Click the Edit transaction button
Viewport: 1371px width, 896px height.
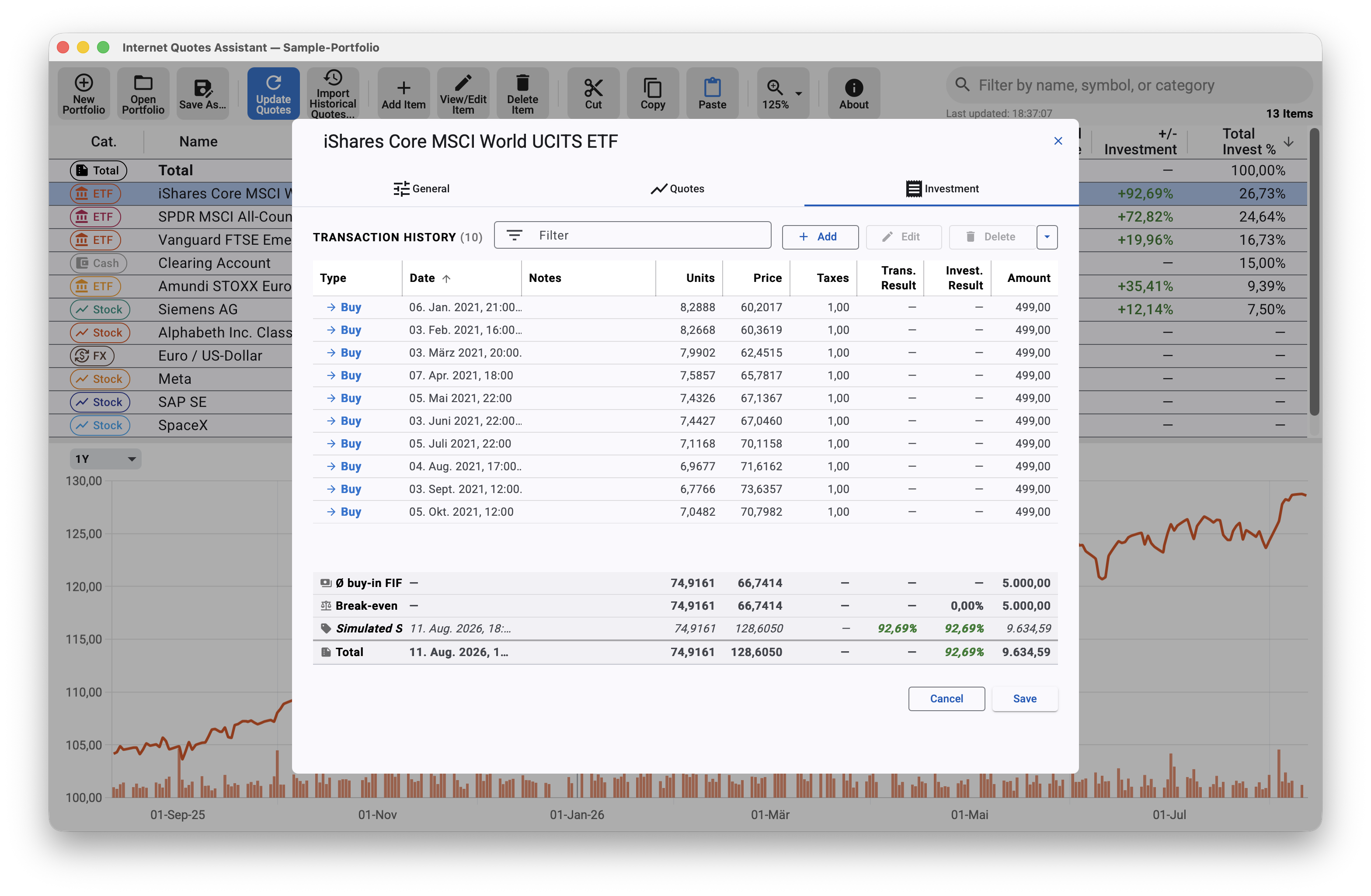point(903,236)
